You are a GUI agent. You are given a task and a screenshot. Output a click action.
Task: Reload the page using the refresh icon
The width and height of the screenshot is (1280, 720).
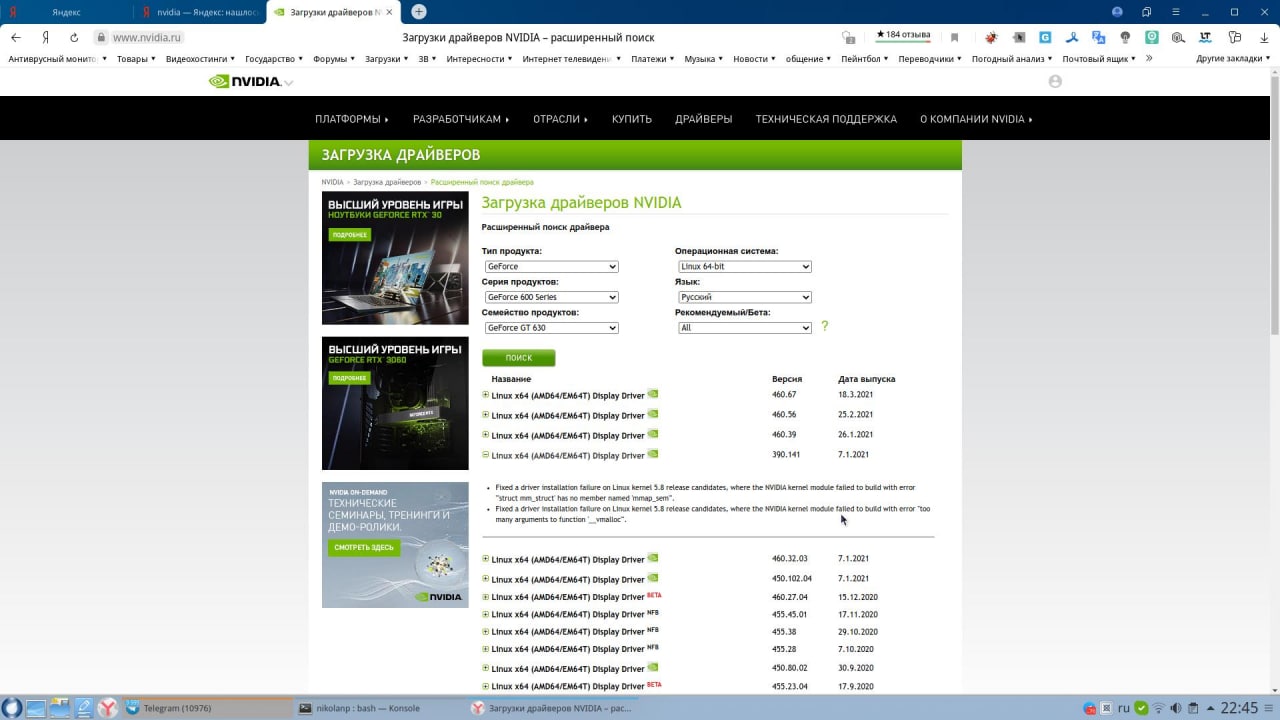(x=74, y=37)
